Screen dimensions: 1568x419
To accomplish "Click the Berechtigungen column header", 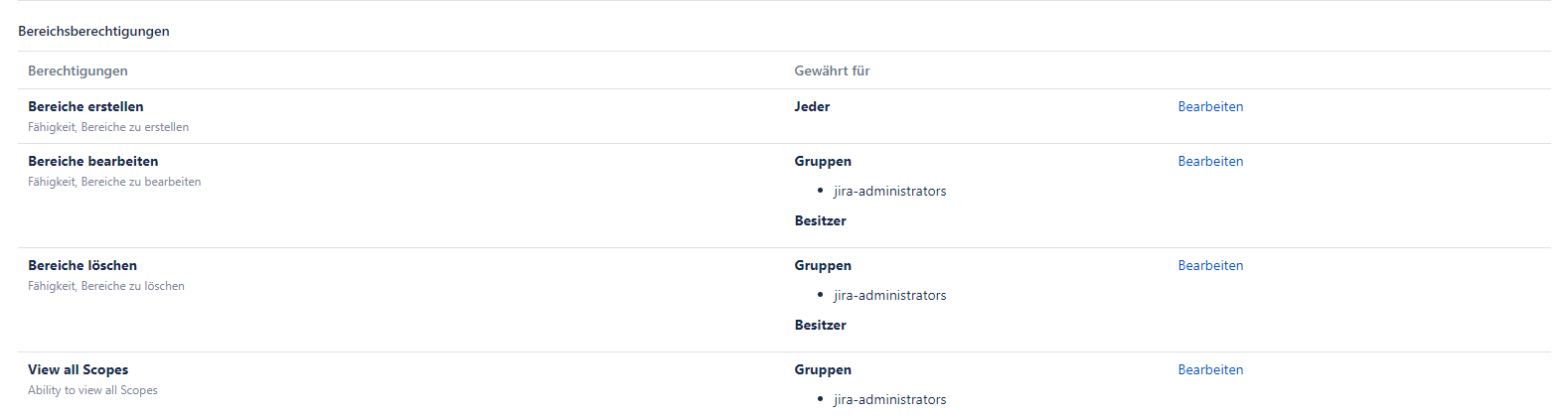I will (78, 70).
